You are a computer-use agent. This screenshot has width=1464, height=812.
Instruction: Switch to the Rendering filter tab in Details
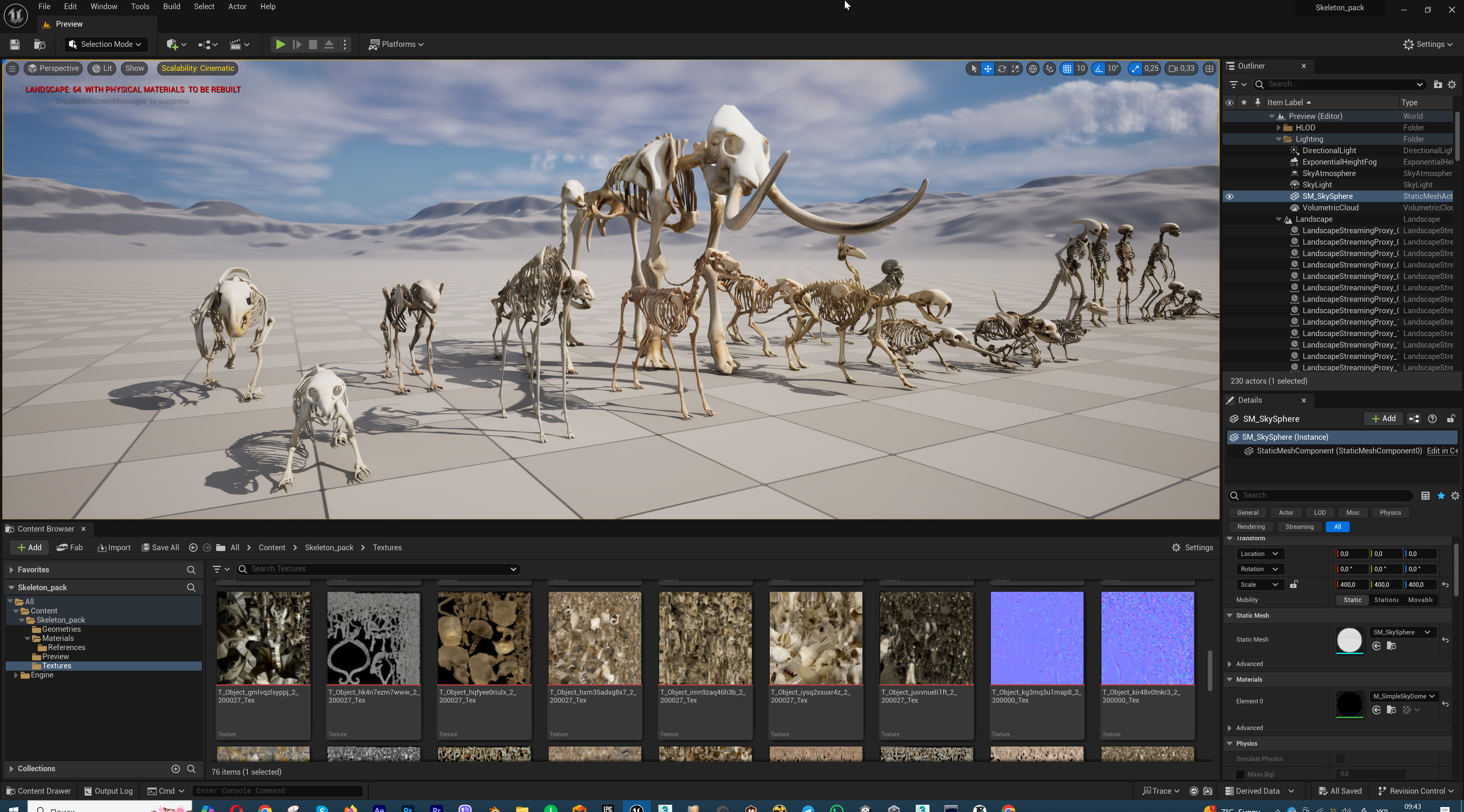coord(1251,527)
